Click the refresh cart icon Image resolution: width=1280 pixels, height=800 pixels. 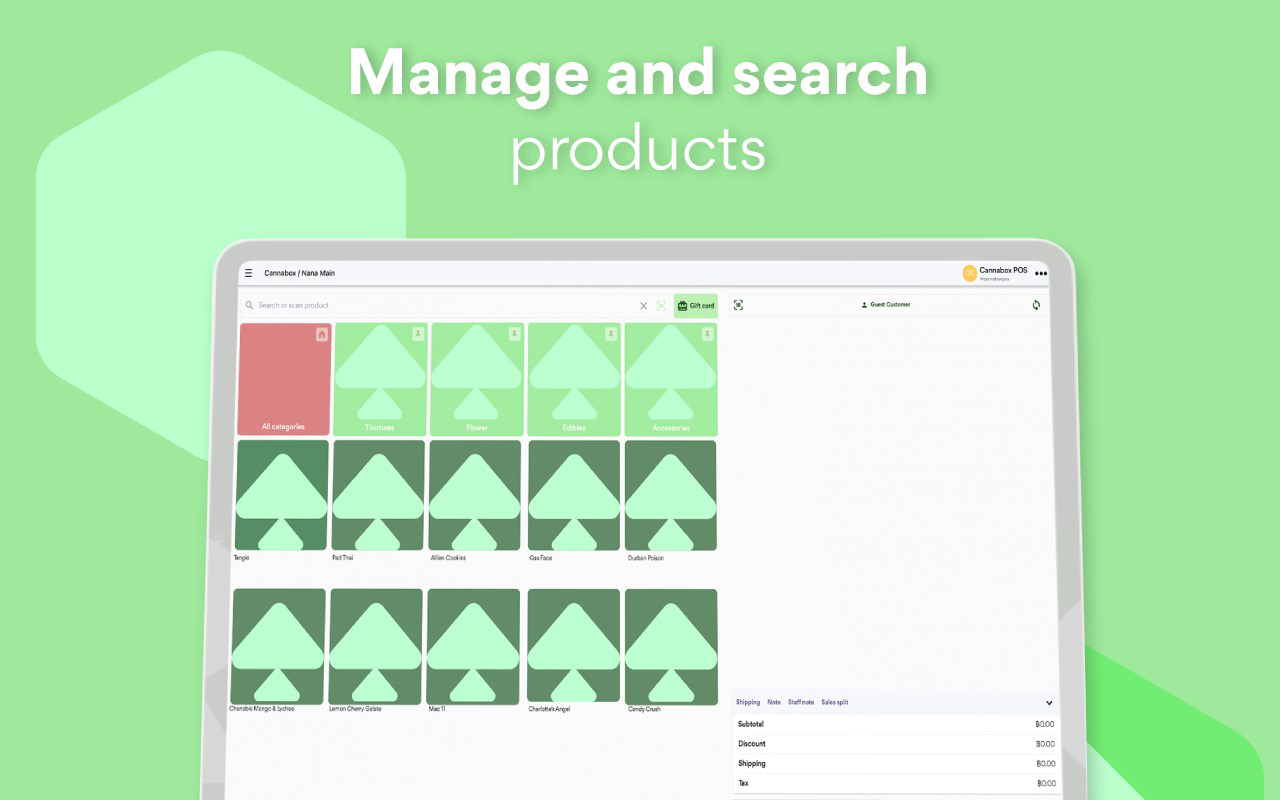click(1036, 305)
